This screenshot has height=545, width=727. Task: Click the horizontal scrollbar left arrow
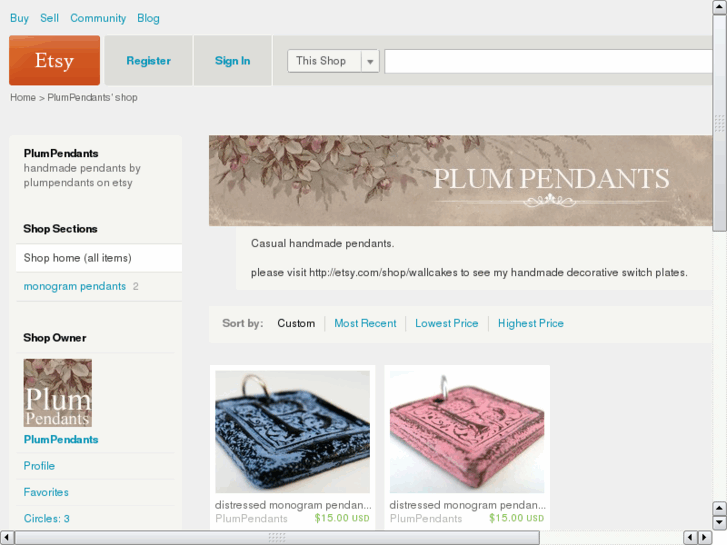pyautogui.click(x=7, y=537)
